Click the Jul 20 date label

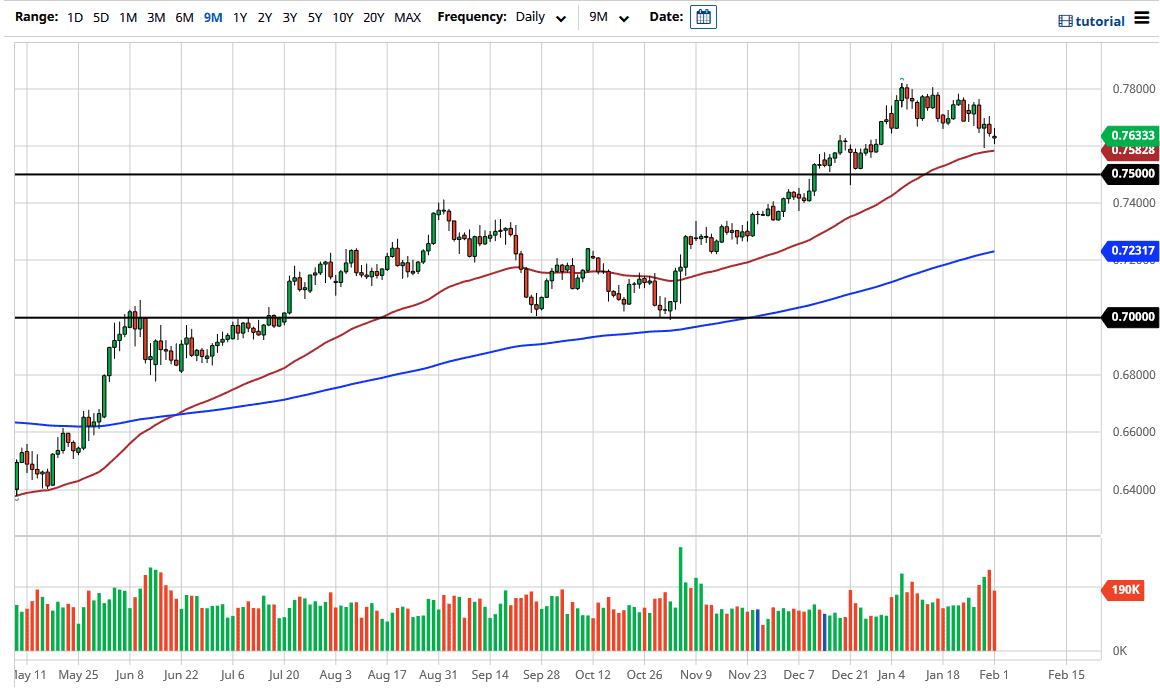click(283, 675)
